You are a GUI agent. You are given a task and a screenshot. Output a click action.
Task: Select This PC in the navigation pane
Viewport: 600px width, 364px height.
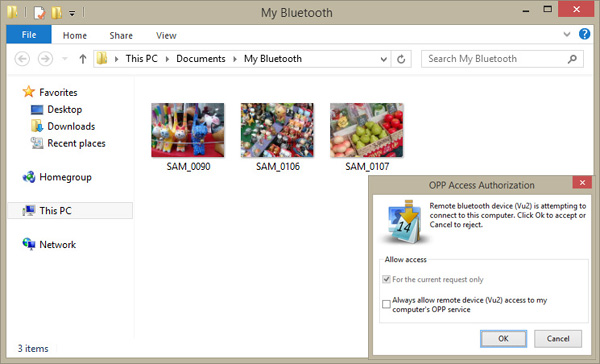click(70, 211)
